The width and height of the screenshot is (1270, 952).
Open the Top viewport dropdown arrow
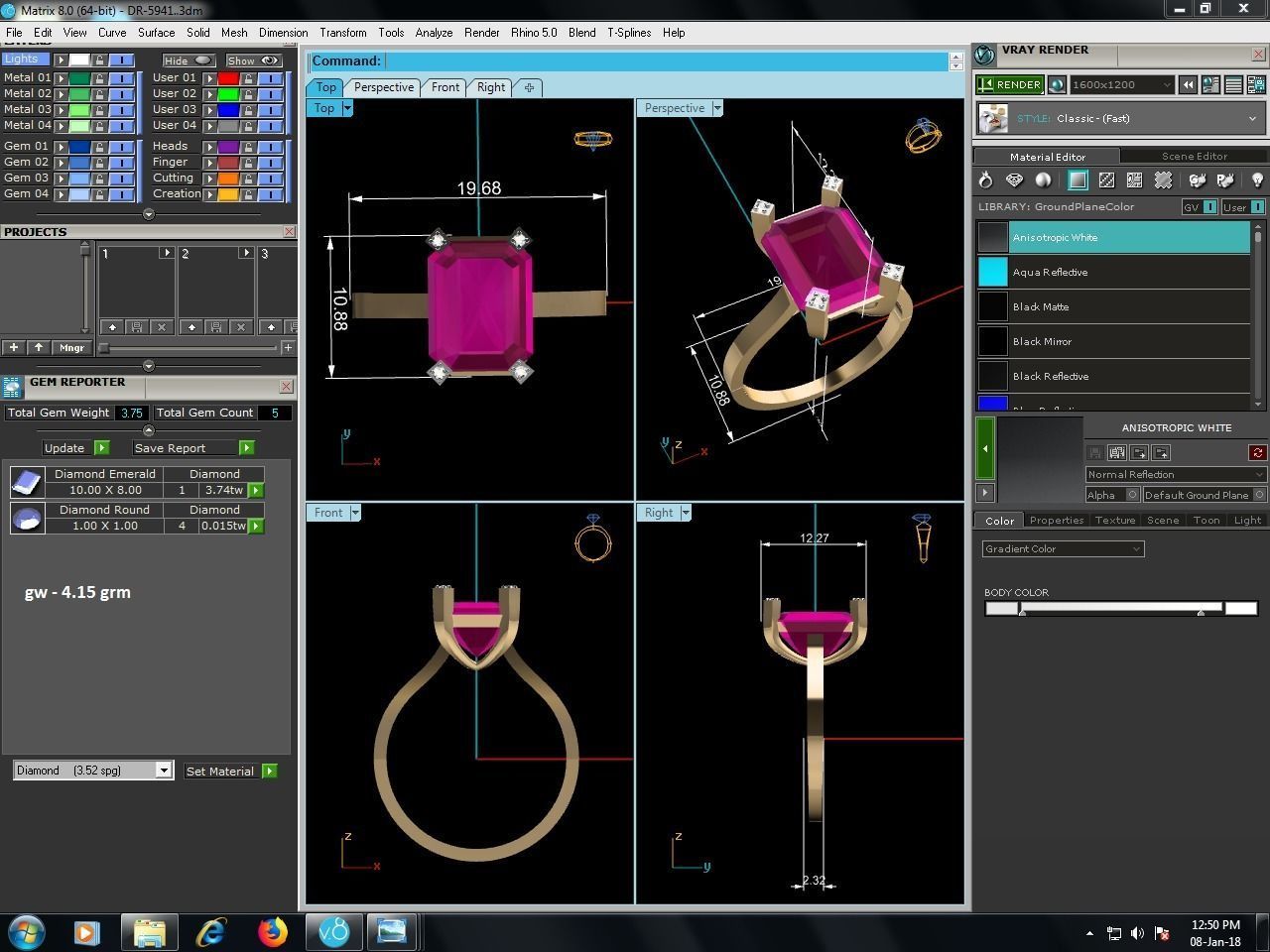347,108
